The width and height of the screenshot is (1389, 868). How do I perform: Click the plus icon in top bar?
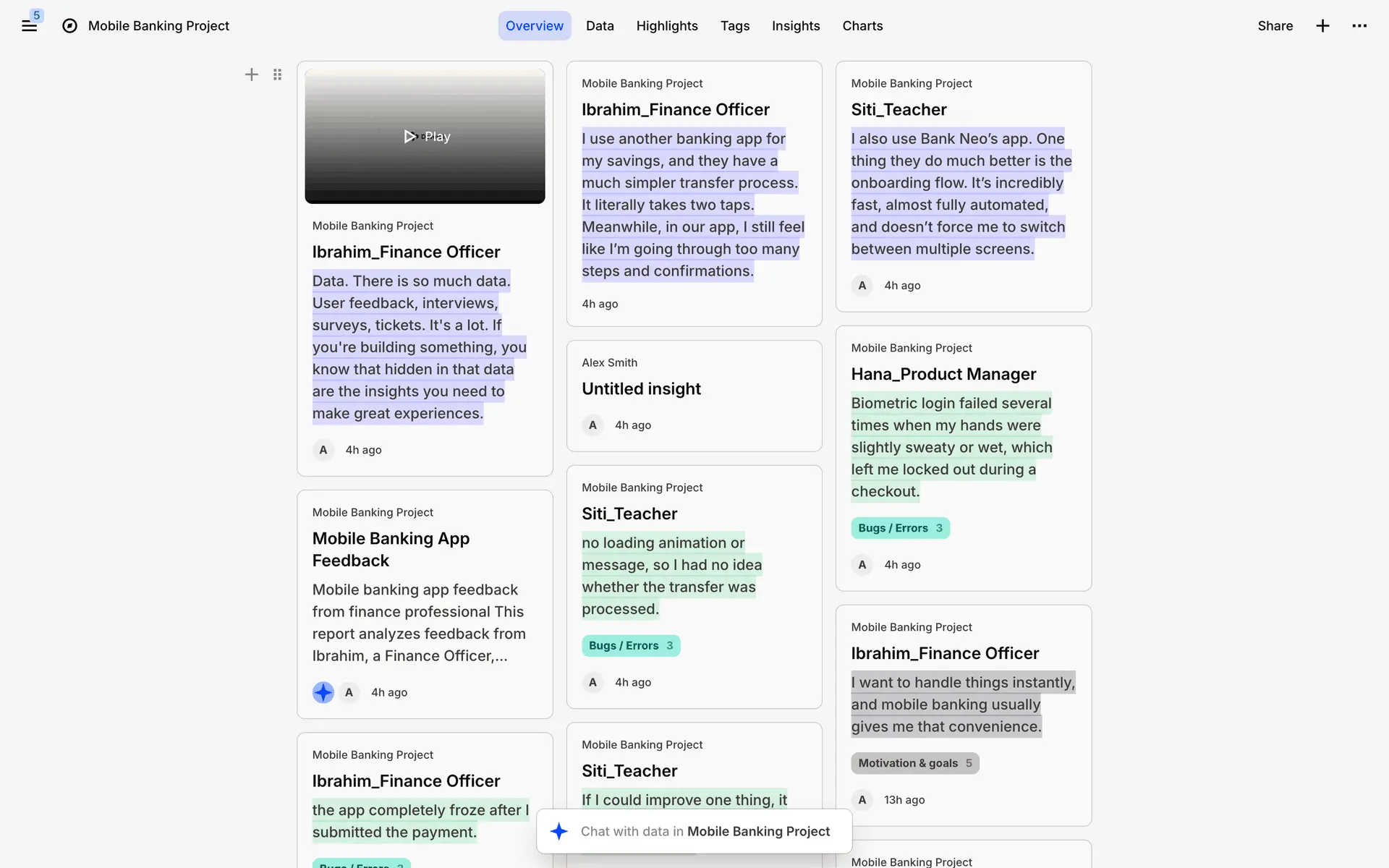tap(1322, 26)
